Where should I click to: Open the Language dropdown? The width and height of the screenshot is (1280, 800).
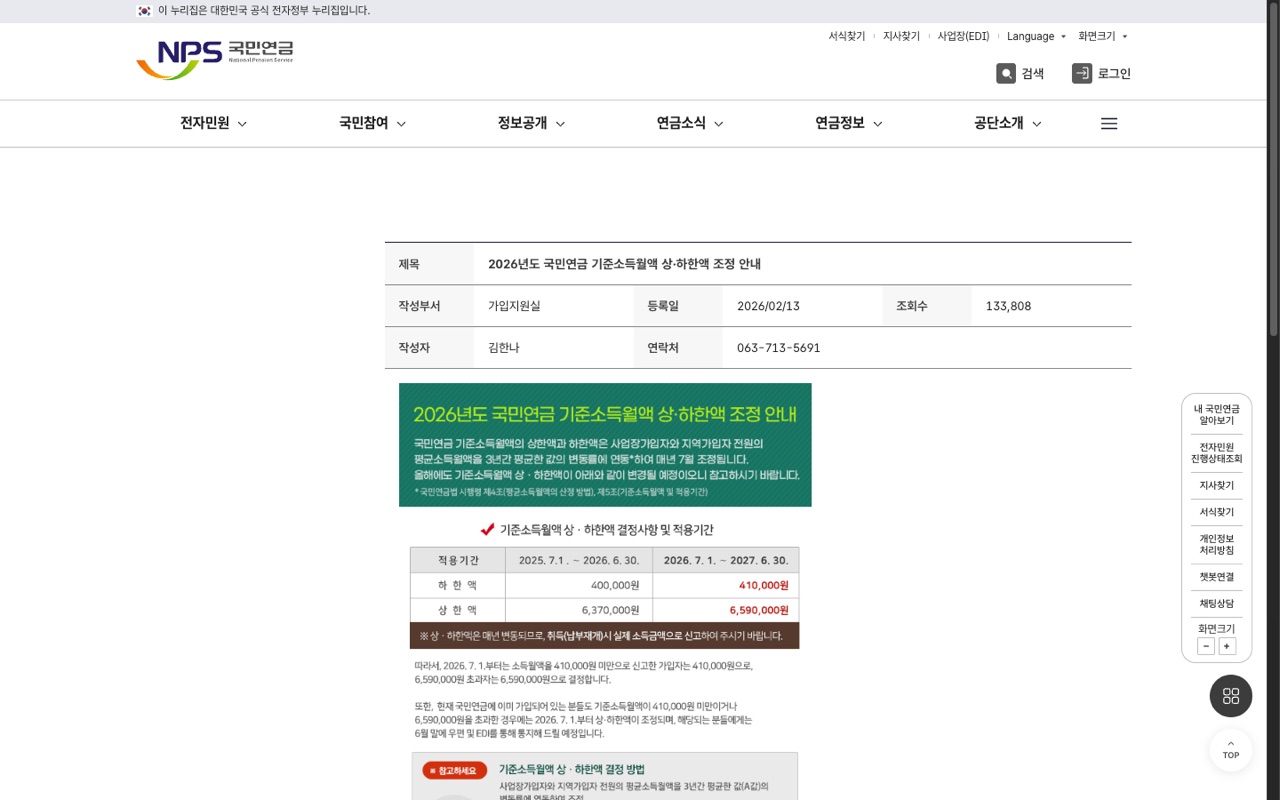pyautogui.click(x=1036, y=36)
